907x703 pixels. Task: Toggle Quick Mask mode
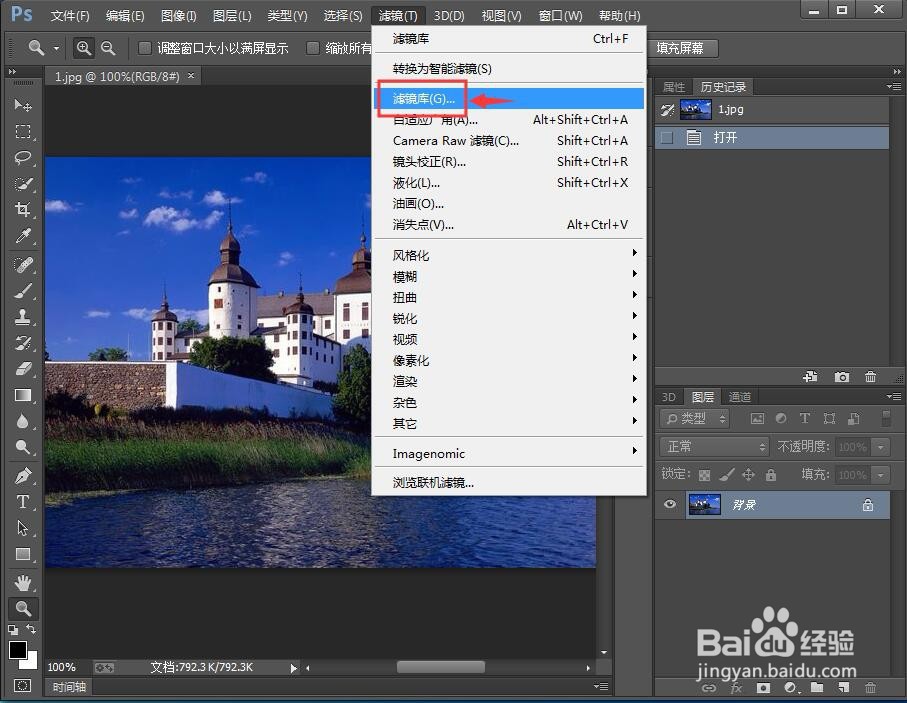(23, 686)
